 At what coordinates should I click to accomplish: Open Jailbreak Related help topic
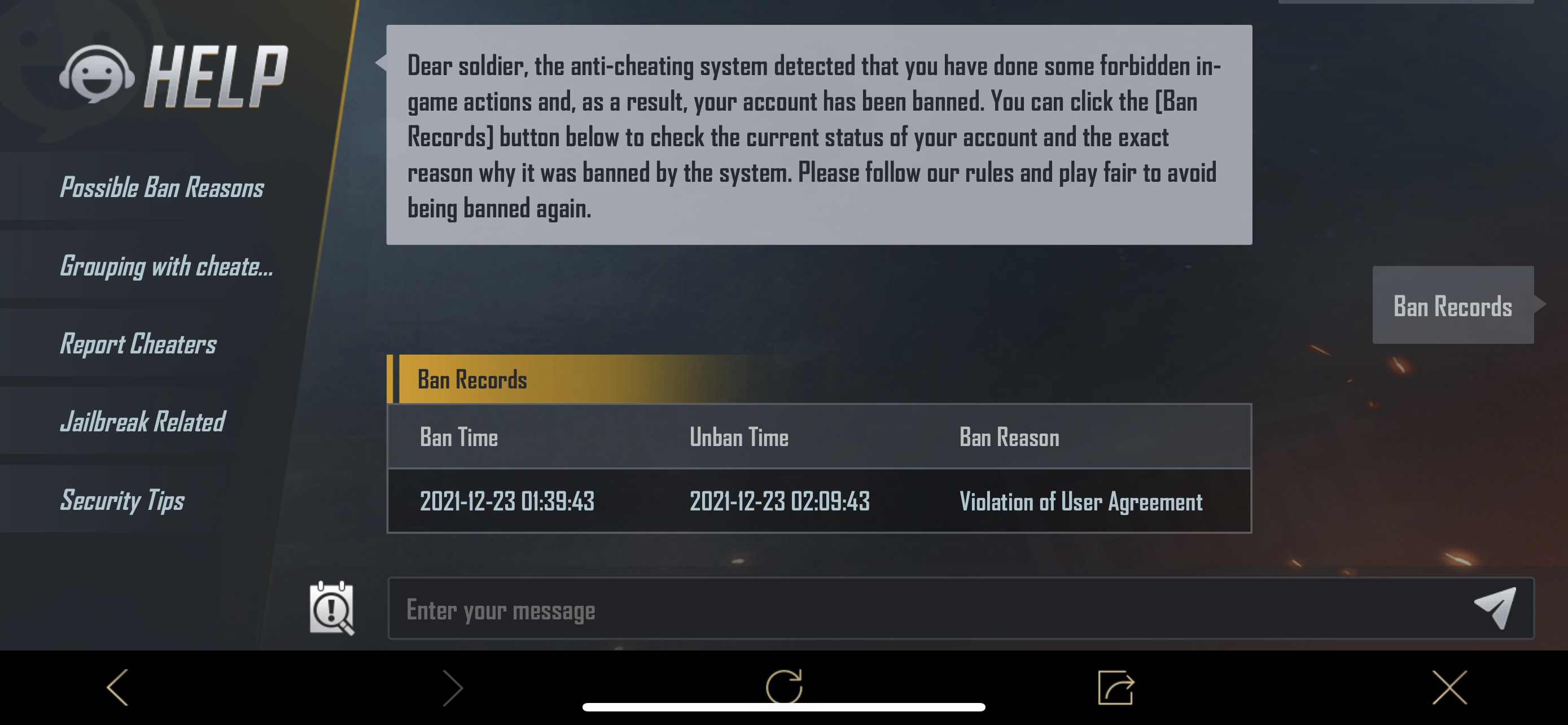[142, 422]
